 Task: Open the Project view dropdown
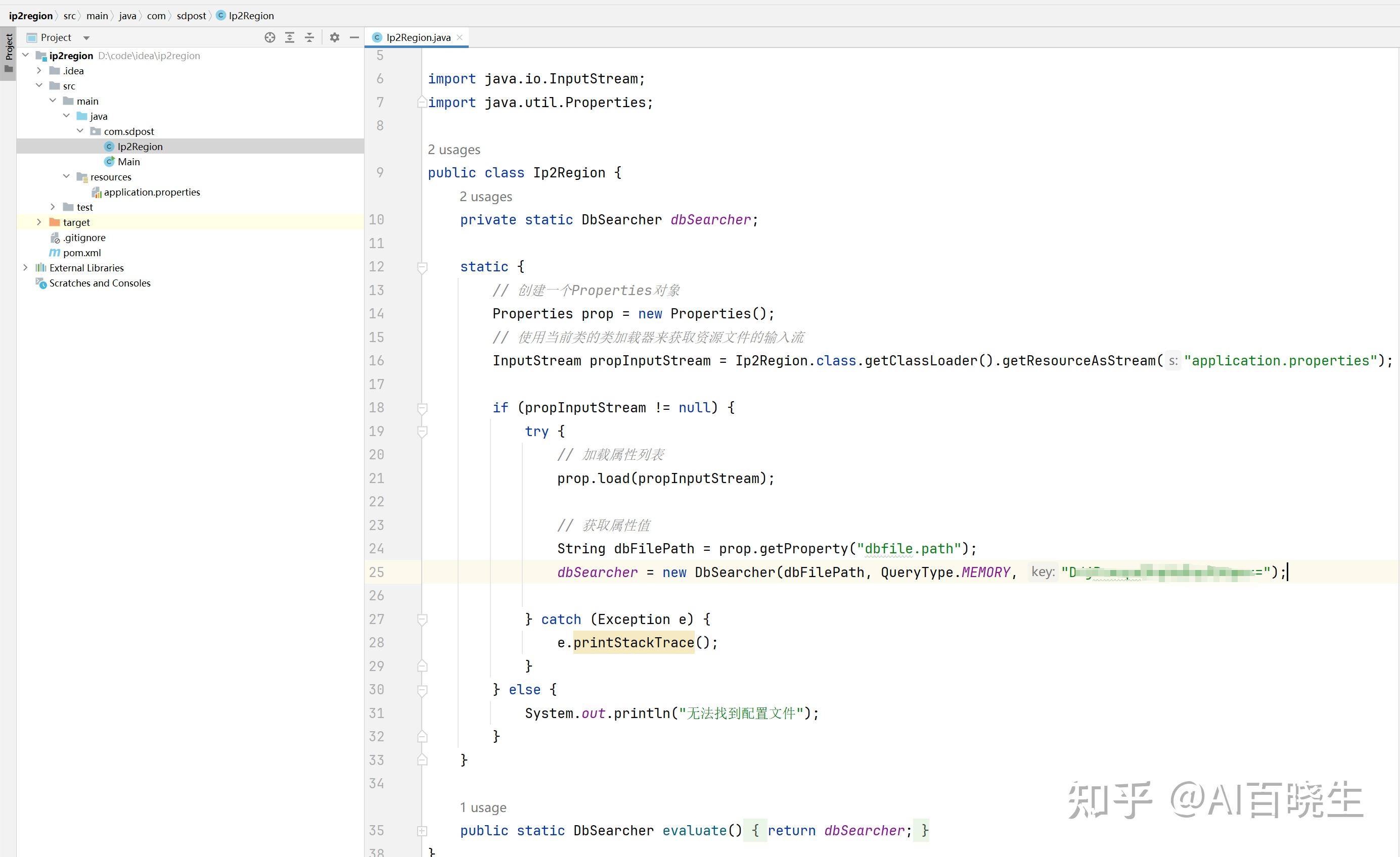point(86,38)
